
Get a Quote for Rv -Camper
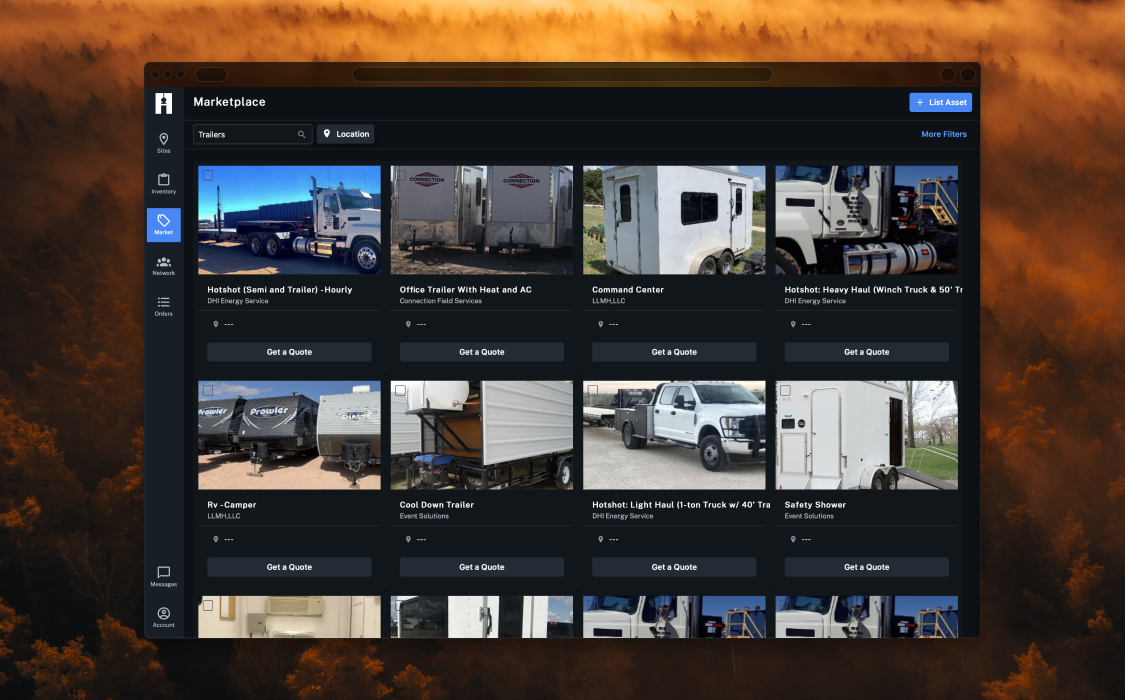tap(289, 567)
